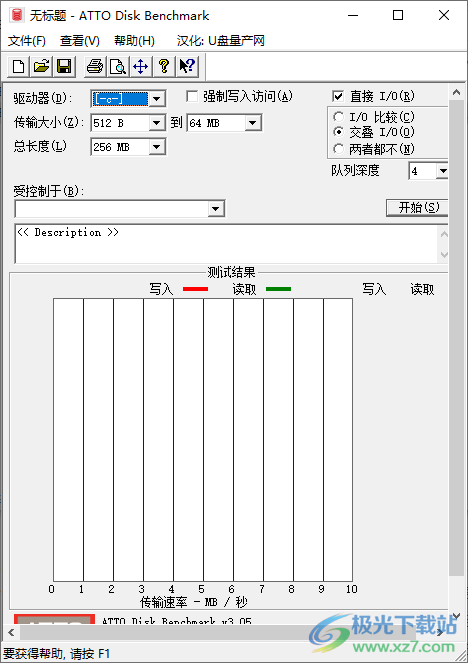Screen dimensions: 468x663
Task: Click the 测试结果 group label
Action: pos(231,272)
